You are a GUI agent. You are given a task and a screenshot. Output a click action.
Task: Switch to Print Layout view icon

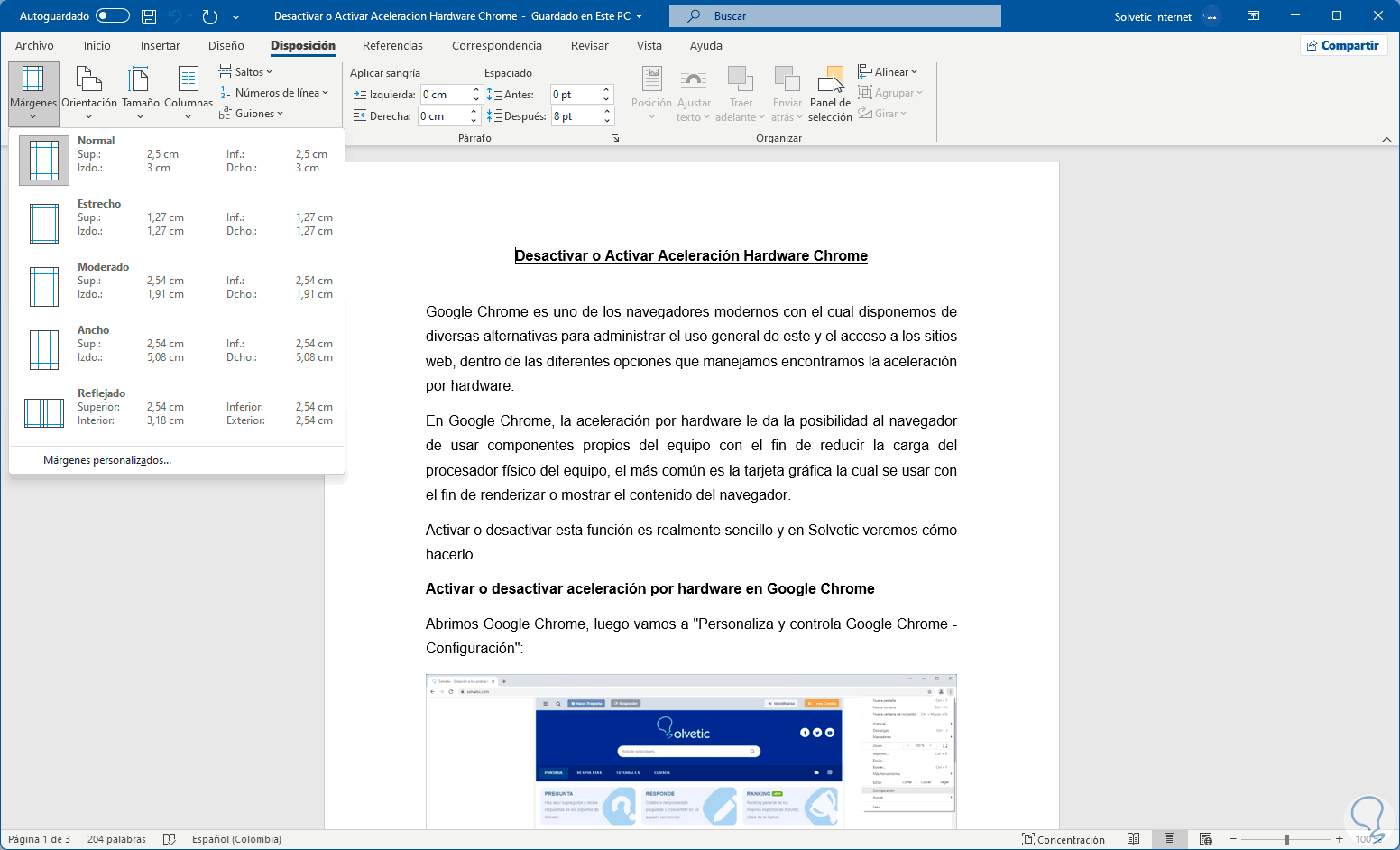(x=1169, y=840)
